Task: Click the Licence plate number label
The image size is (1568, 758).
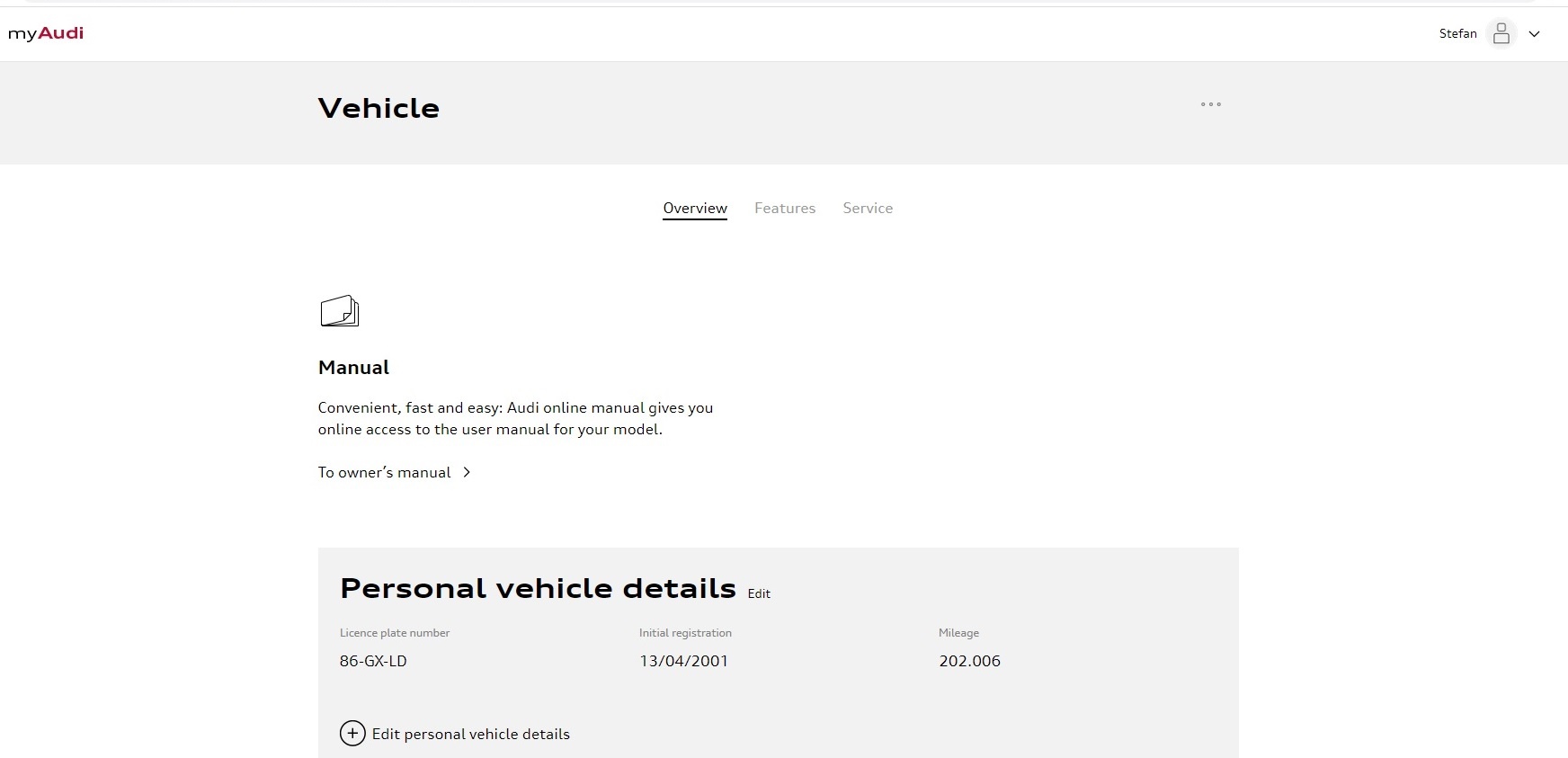Action: 395,633
